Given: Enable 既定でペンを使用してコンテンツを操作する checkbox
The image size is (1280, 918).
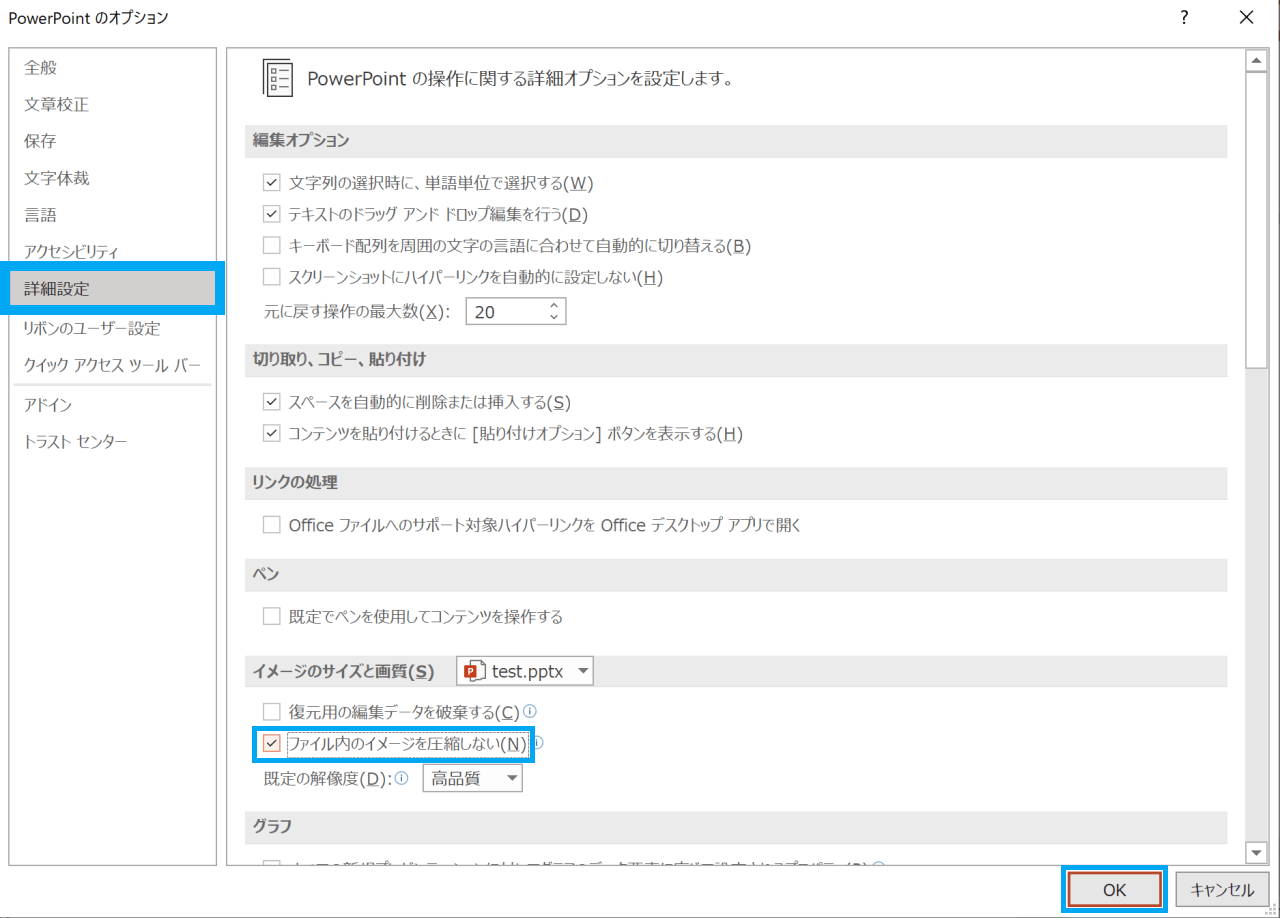Looking at the screenshot, I should [x=271, y=616].
